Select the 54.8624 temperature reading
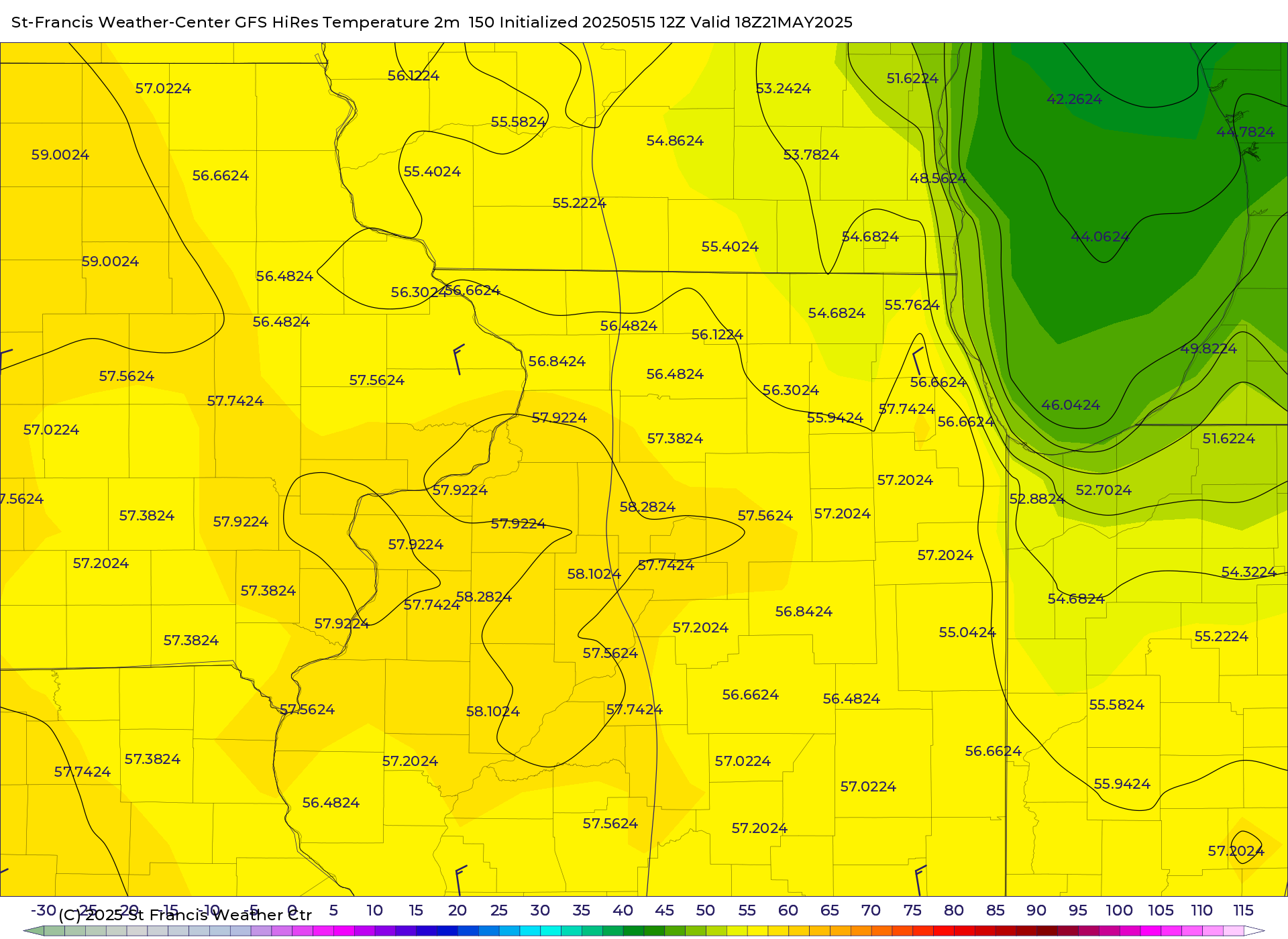The image size is (1288, 939). [675, 141]
